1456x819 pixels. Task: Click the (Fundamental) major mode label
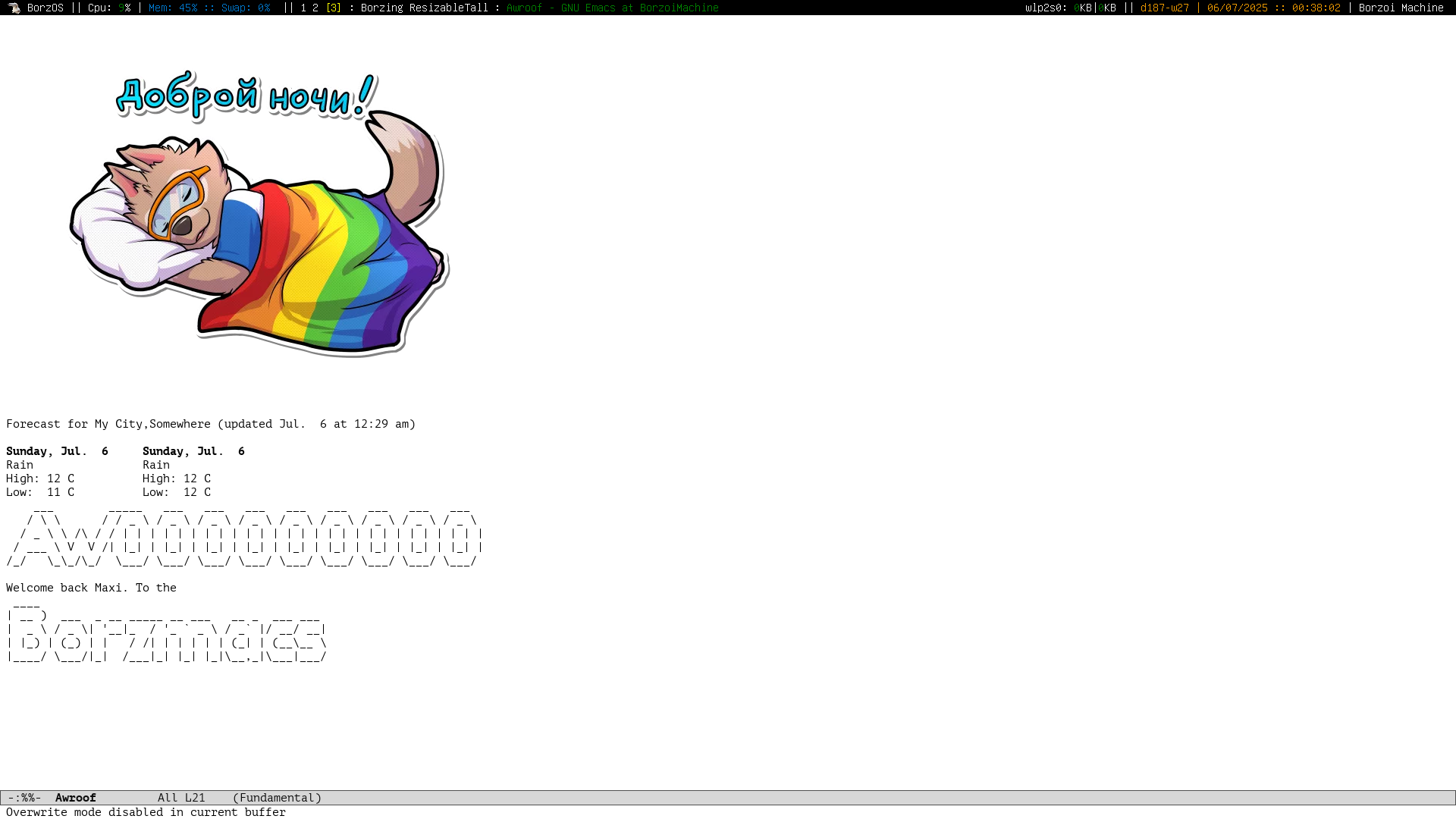pos(277,798)
